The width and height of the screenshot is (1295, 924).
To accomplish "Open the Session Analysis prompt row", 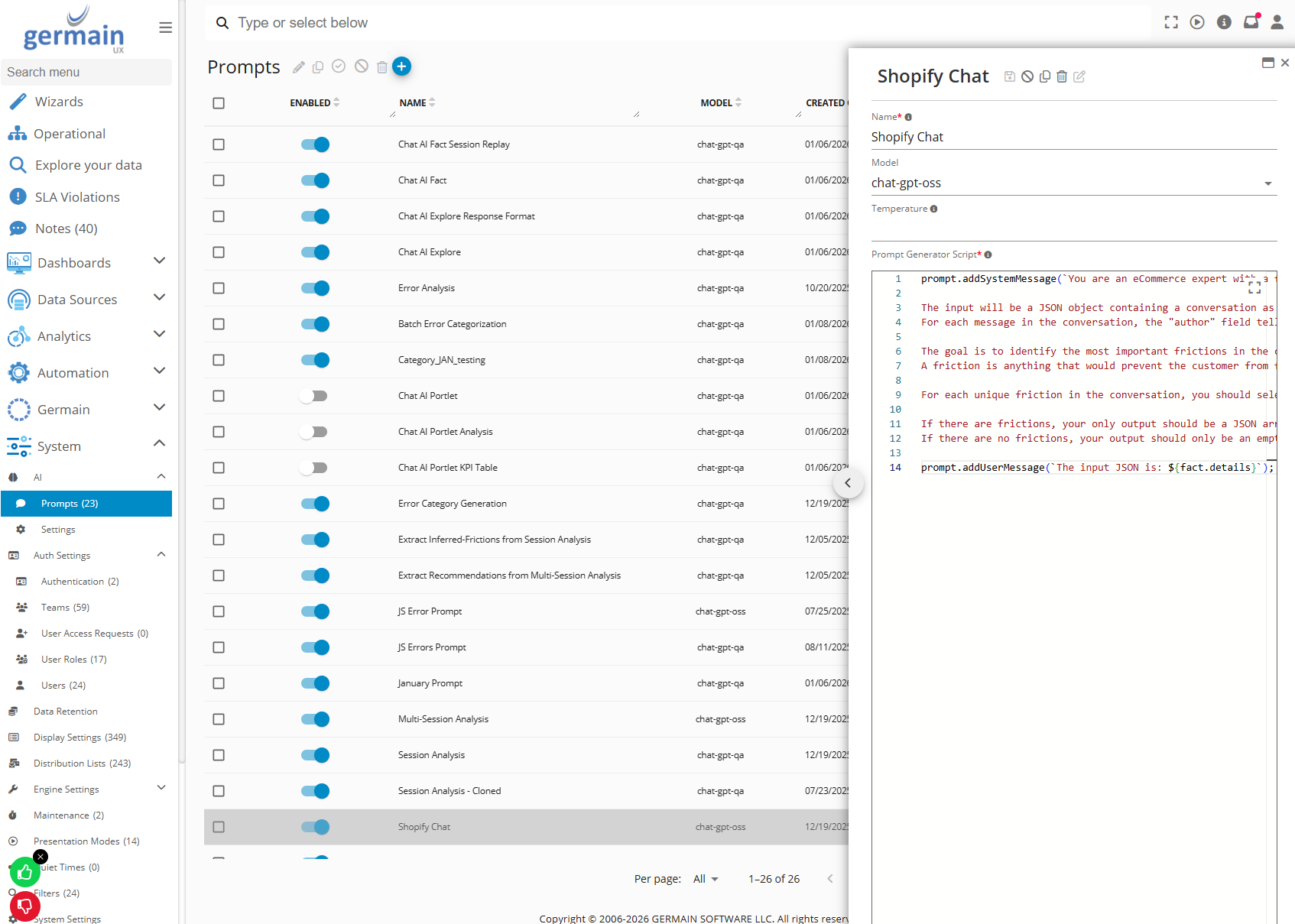I will coord(431,755).
